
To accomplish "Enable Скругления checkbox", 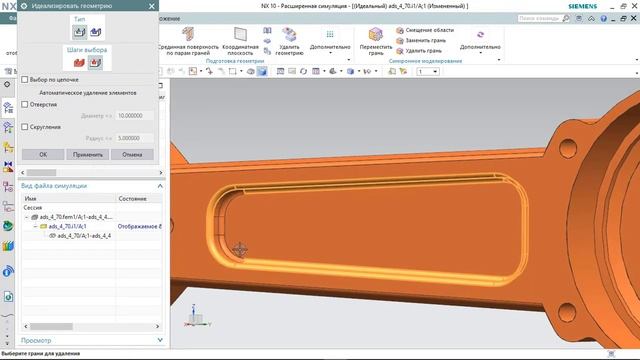I will click(25, 127).
